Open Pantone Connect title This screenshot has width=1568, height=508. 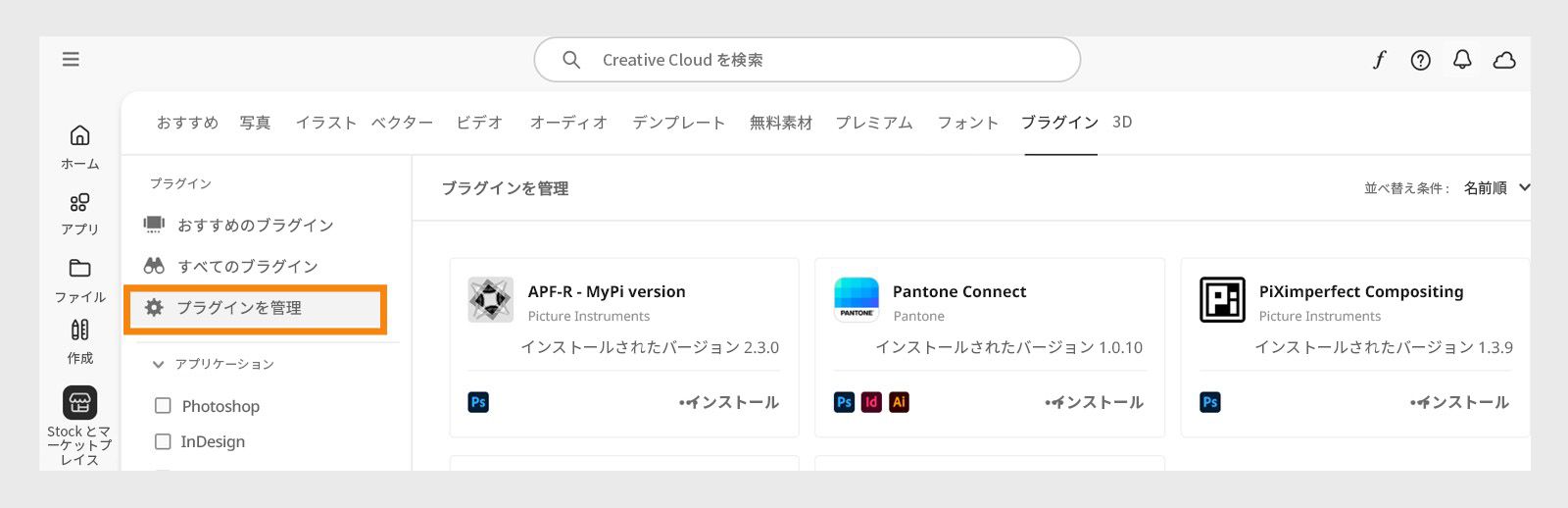tap(959, 291)
